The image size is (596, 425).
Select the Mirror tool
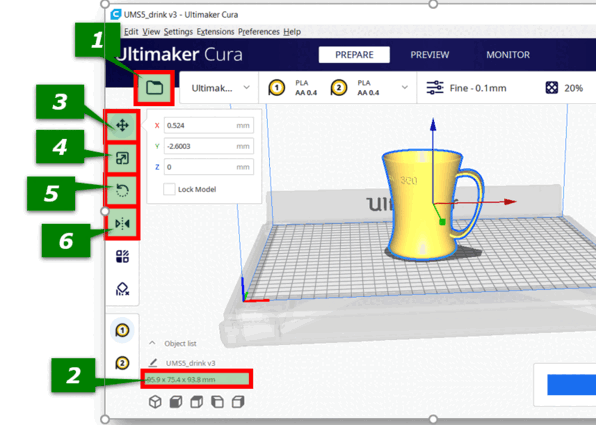[122, 224]
